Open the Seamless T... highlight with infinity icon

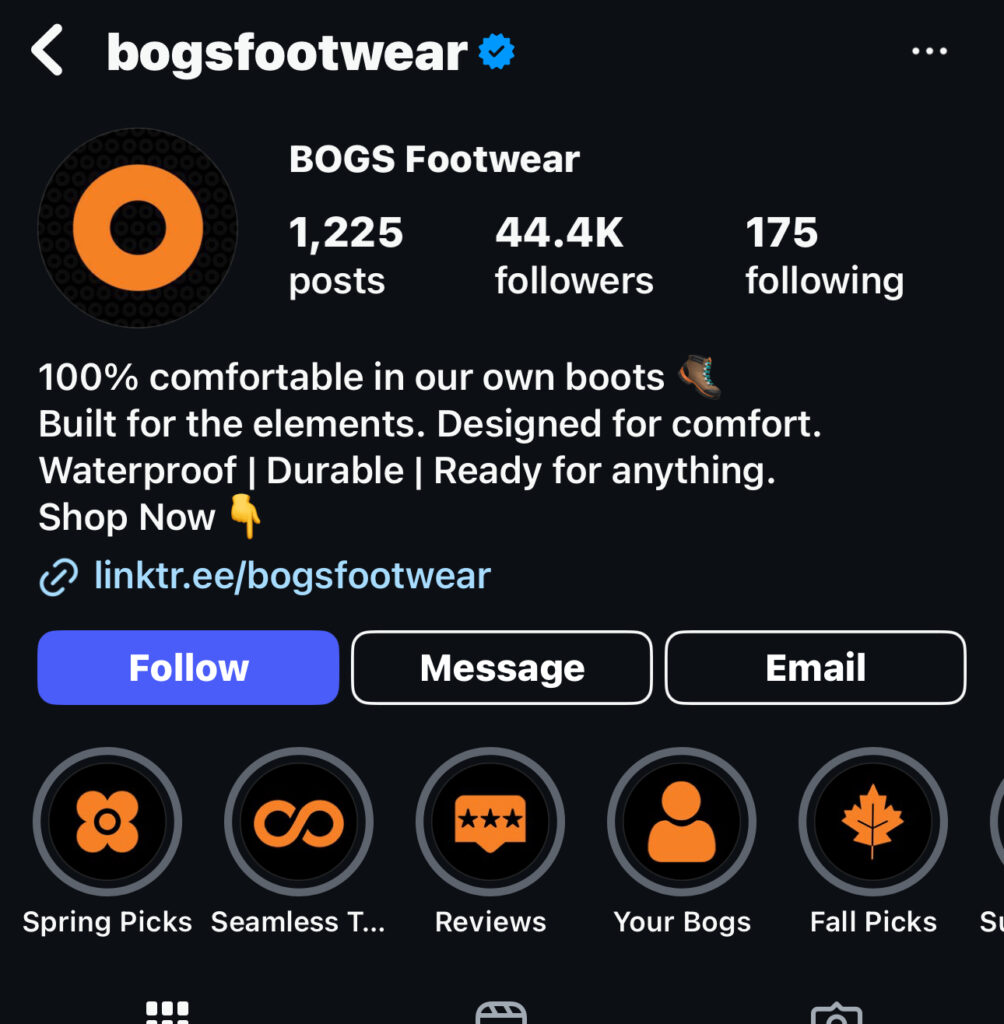point(299,821)
